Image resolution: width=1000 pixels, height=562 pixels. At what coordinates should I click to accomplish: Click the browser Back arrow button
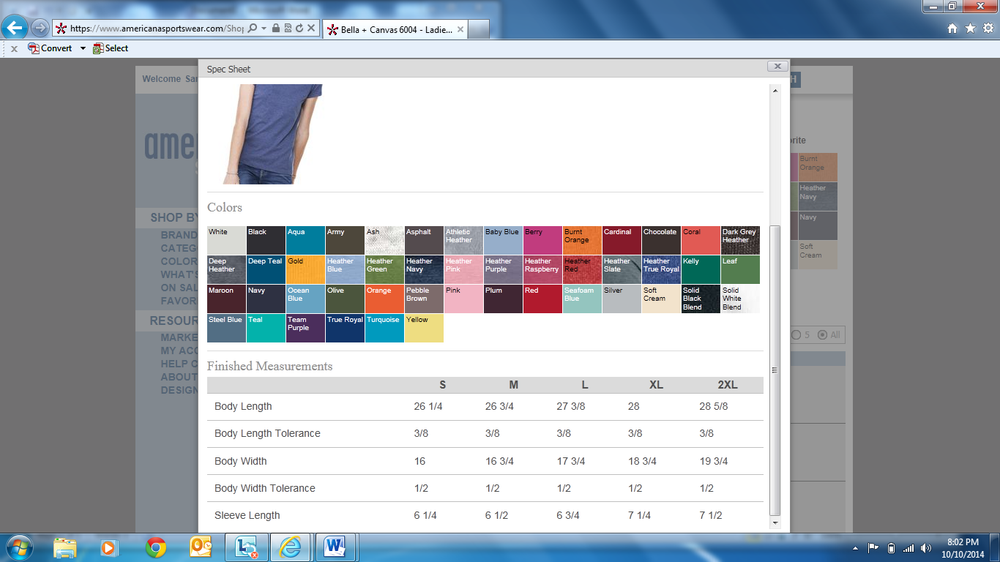pos(15,28)
